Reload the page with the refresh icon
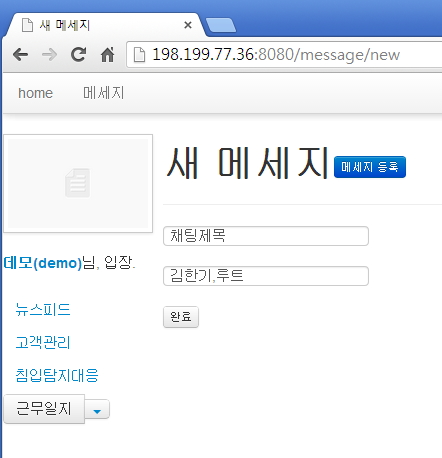This screenshot has width=442, height=458. click(x=79, y=55)
